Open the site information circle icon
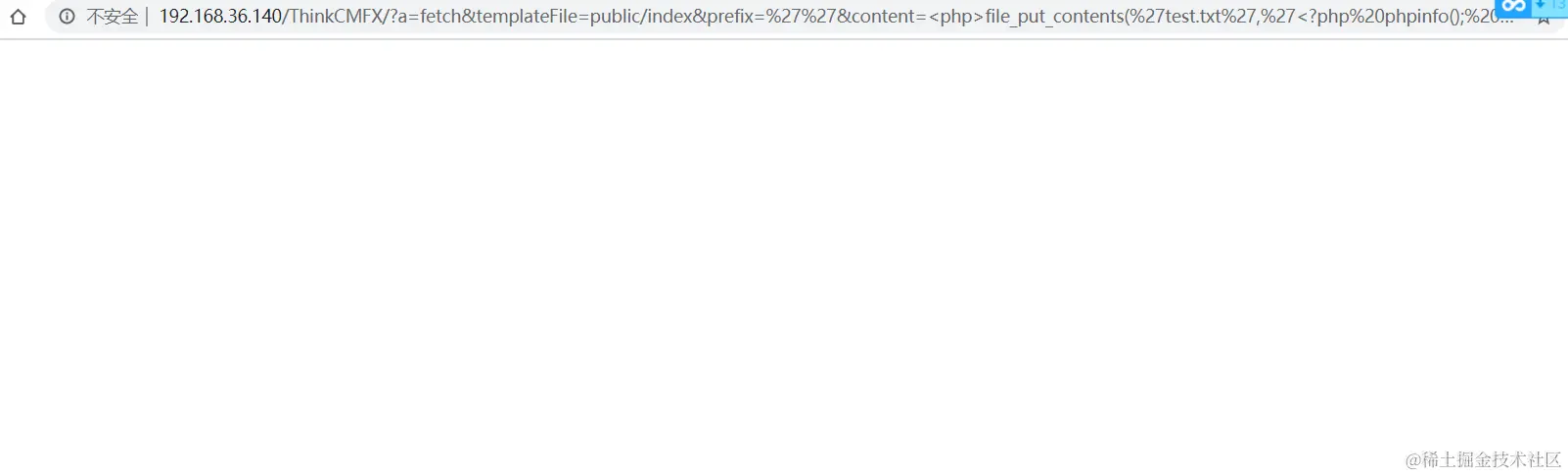The width and height of the screenshot is (1568, 476). 67,17
